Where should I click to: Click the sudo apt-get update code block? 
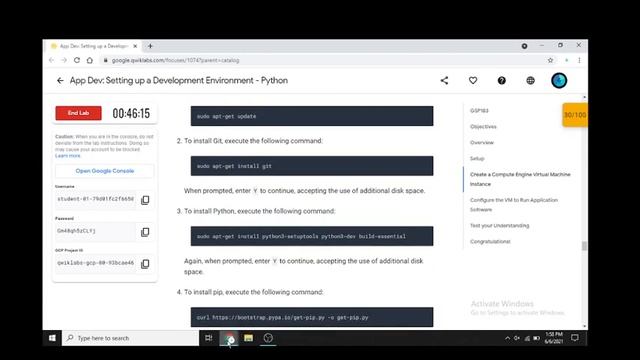coord(312,116)
